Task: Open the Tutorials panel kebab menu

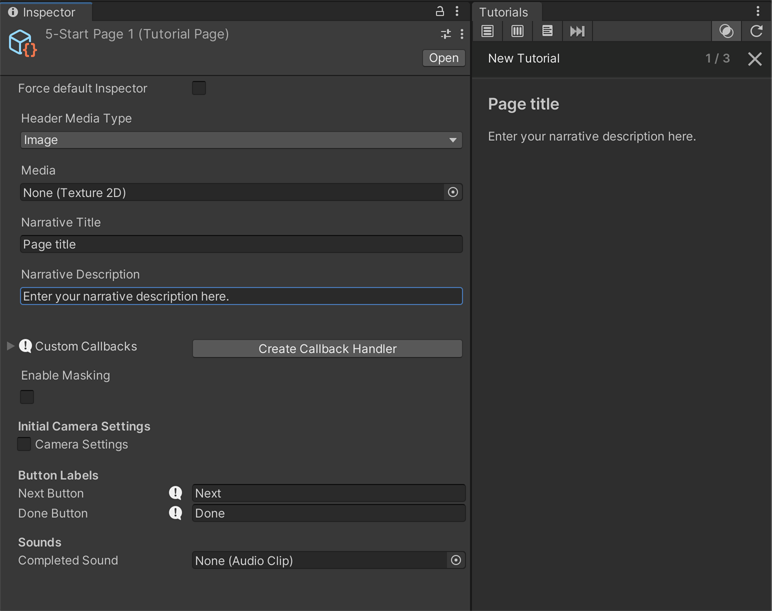Action: point(758,11)
